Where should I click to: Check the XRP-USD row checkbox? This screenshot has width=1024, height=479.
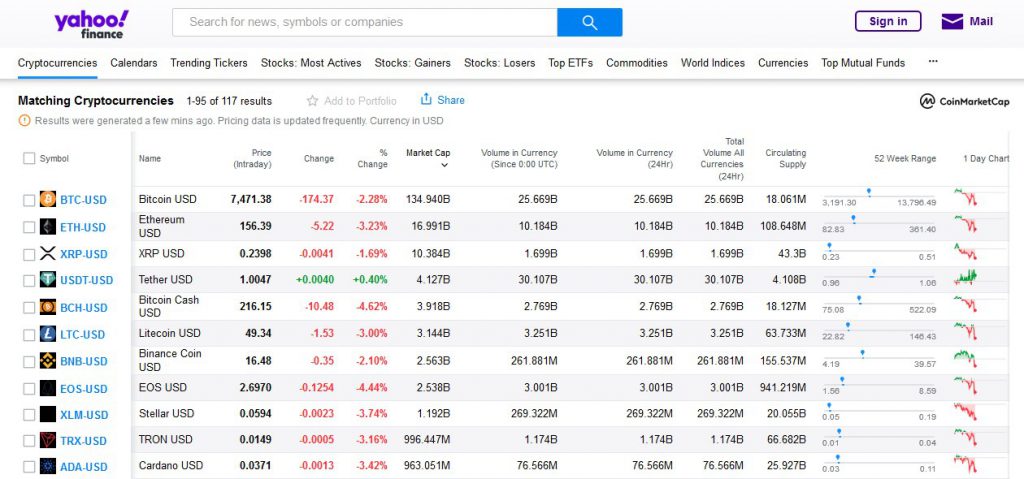(29, 254)
